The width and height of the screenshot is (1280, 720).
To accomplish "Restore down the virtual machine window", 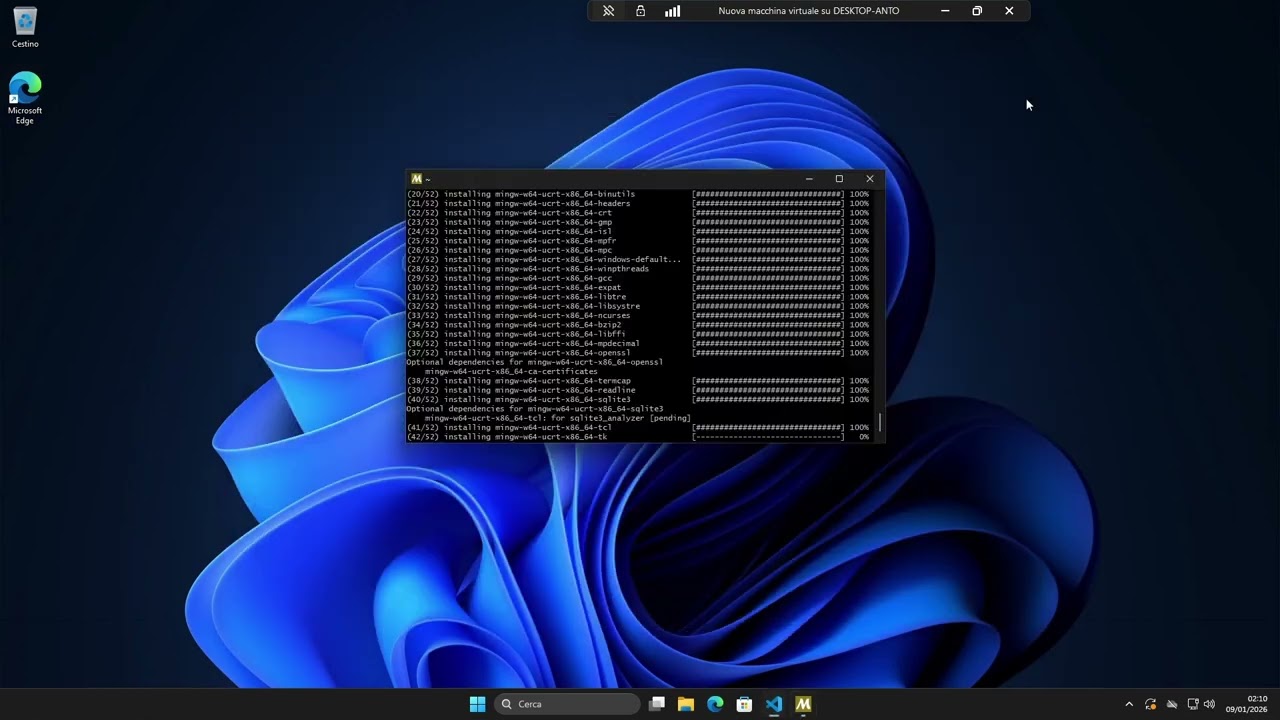I will point(977,11).
